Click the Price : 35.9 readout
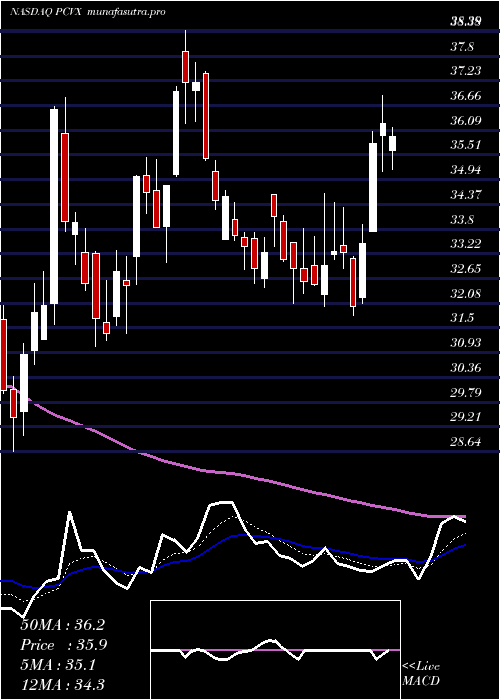The image size is (500, 700). tap(63, 645)
